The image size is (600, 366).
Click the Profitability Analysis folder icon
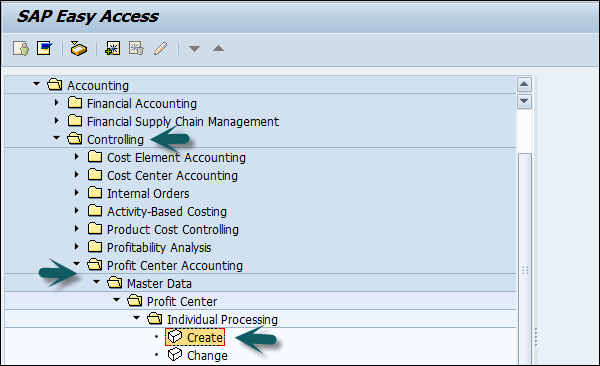[x=95, y=247]
